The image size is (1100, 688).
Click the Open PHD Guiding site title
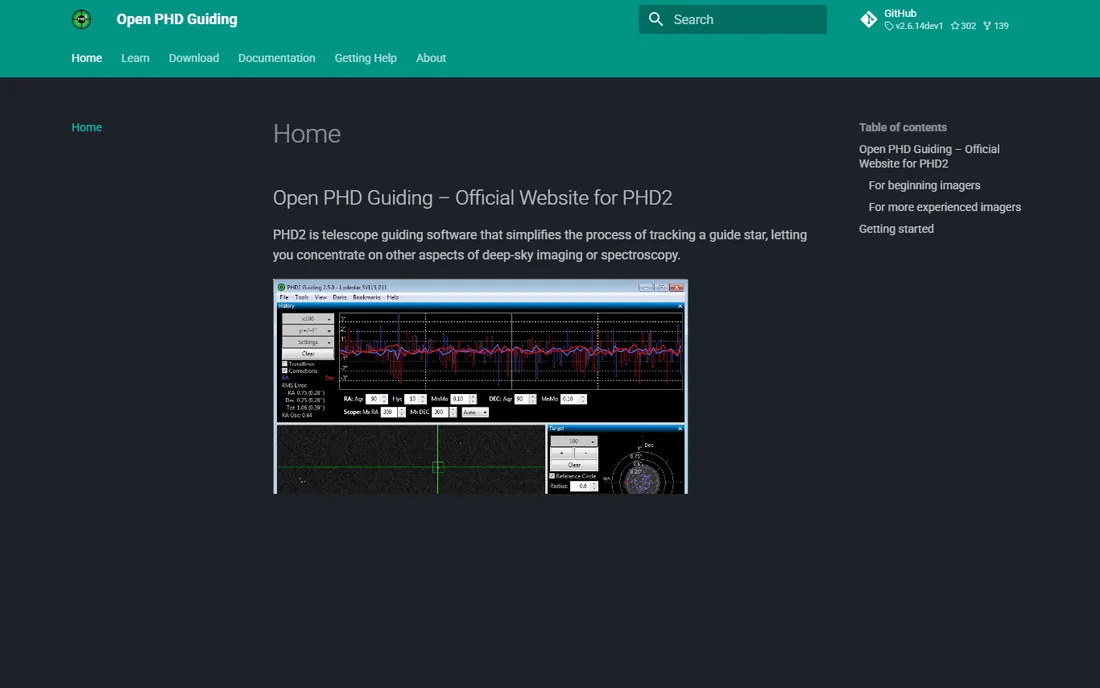(177, 19)
